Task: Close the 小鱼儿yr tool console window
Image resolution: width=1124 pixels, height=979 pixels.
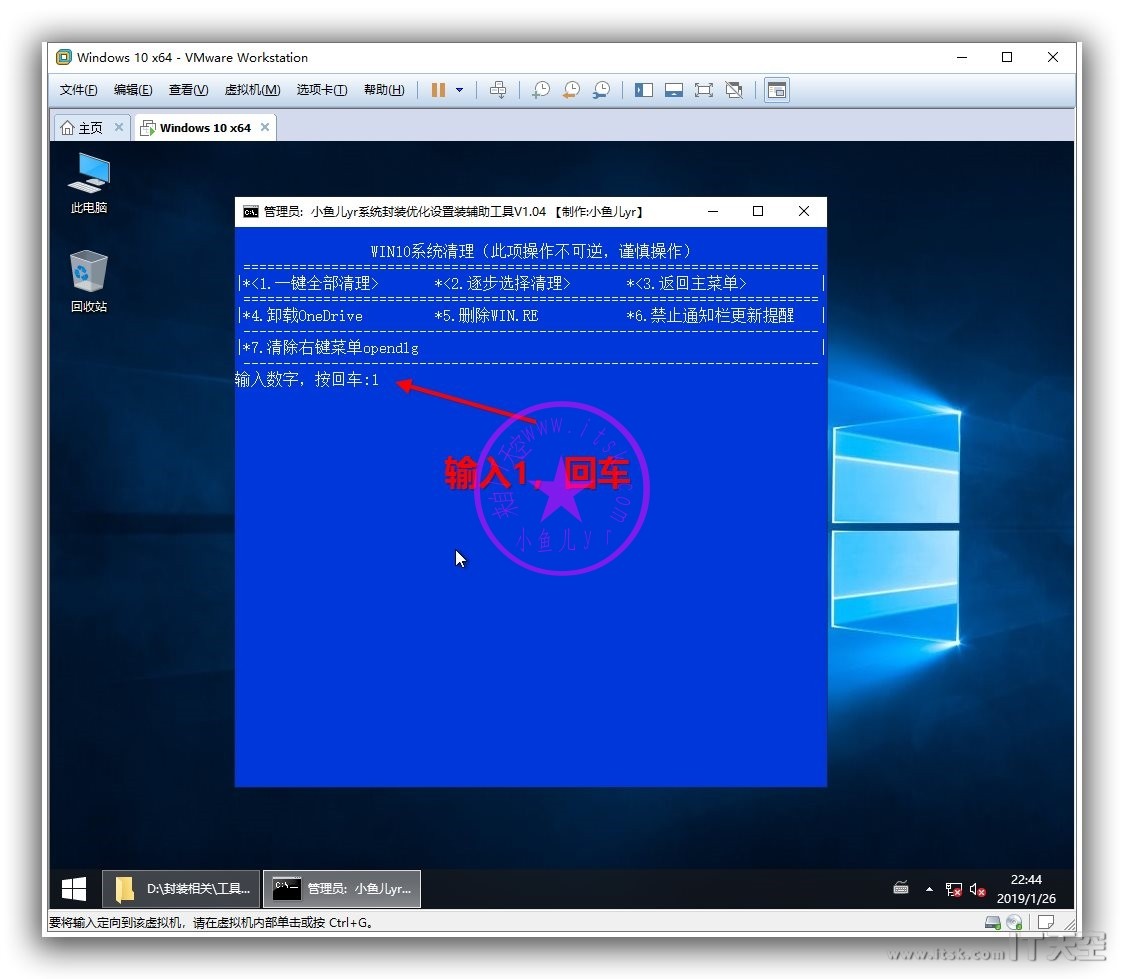Action: coord(804,211)
